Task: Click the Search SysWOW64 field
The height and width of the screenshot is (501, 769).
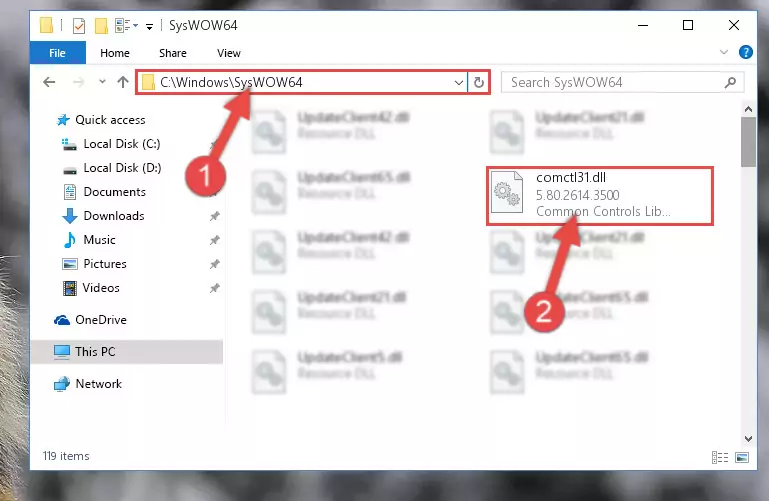Action: (x=622, y=82)
